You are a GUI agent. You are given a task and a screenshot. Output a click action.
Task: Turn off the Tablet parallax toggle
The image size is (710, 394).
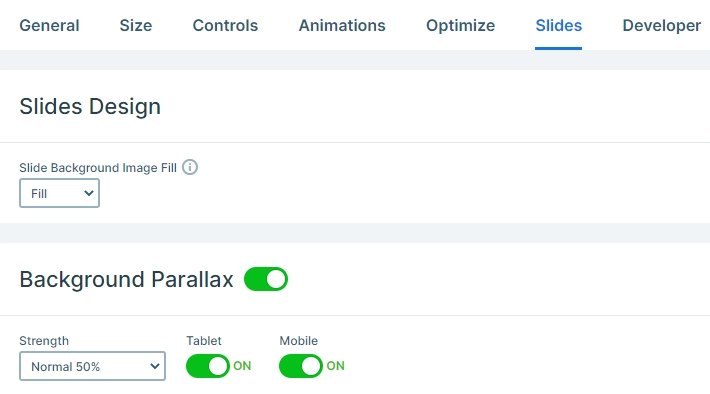[208, 366]
